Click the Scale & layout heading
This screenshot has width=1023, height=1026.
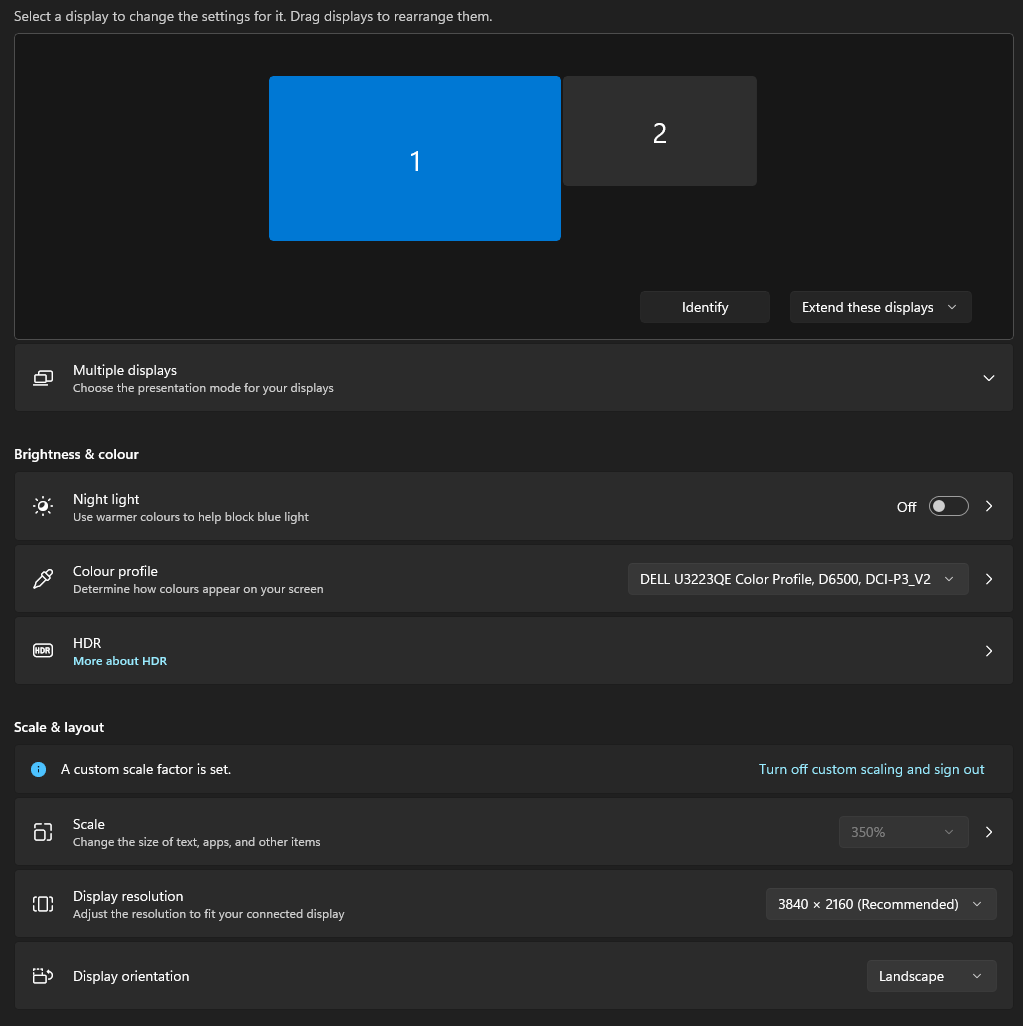pyautogui.click(x=59, y=727)
